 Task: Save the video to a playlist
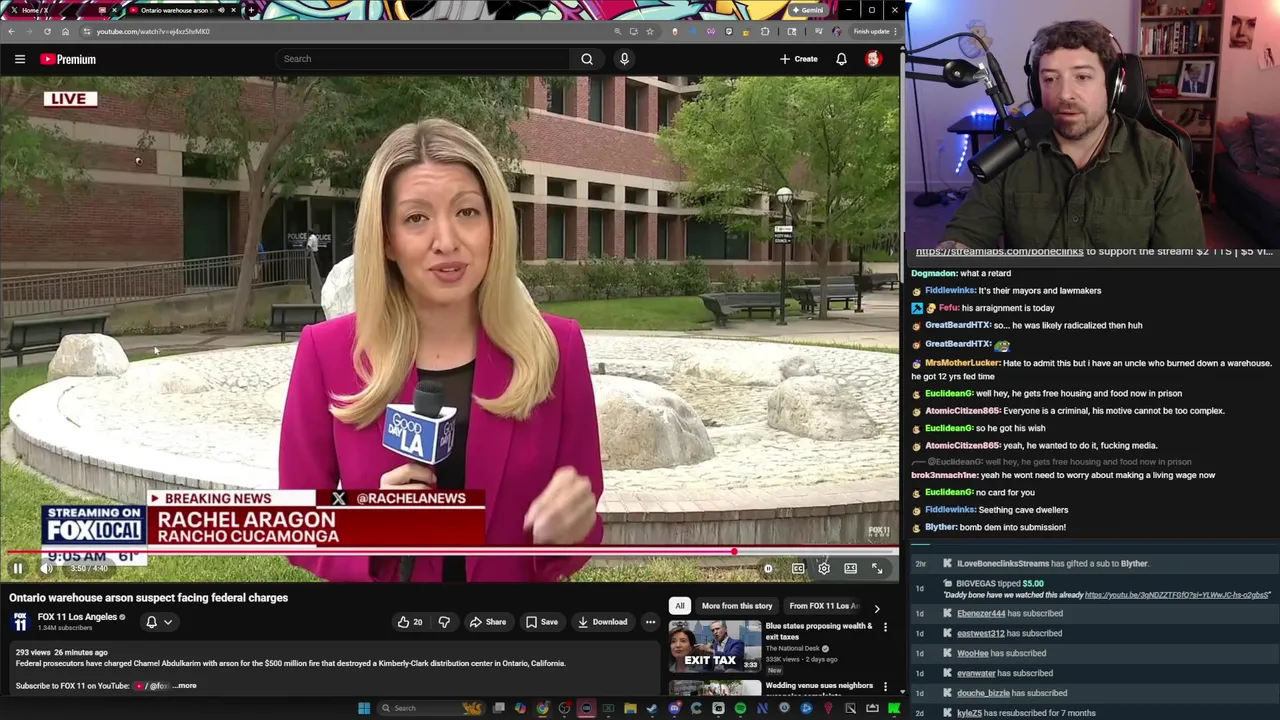(542, 622)
